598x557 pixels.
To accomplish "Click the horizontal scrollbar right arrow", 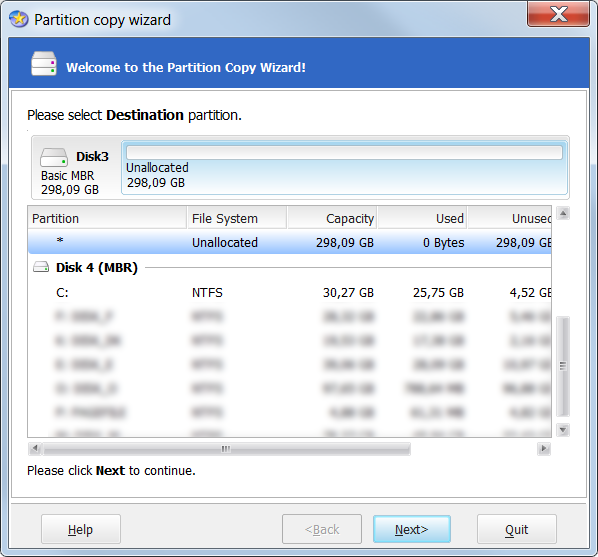I will (x=543, y=448).
